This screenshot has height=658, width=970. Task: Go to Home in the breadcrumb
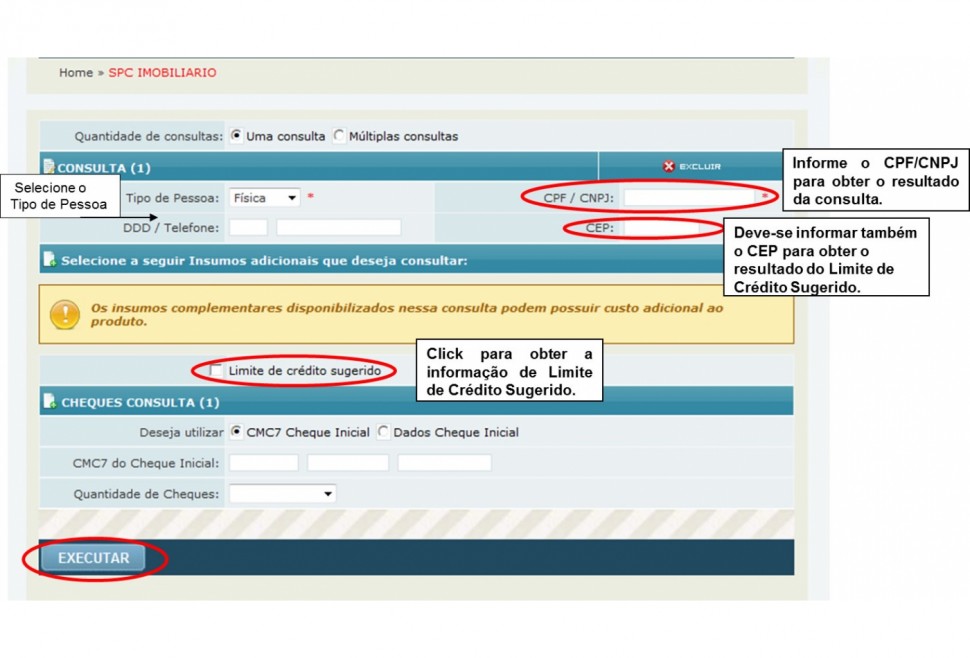75,73
